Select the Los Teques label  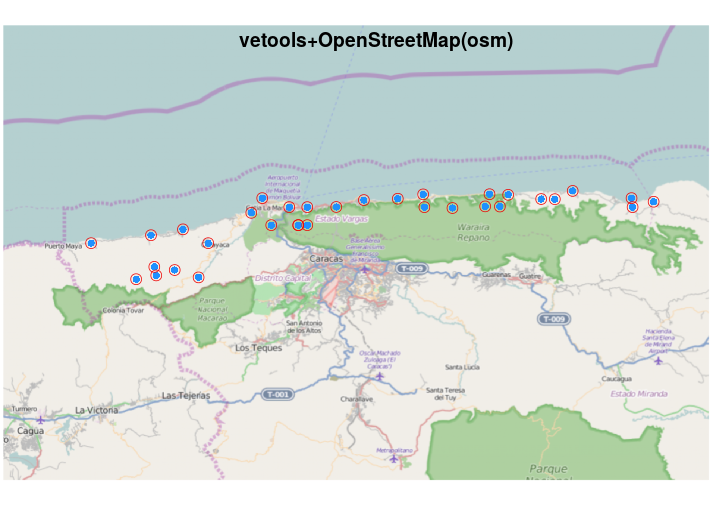254,348
